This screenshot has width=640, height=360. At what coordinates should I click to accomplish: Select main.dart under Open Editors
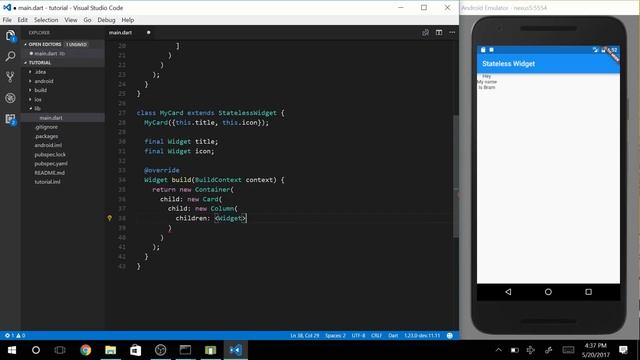46,53
